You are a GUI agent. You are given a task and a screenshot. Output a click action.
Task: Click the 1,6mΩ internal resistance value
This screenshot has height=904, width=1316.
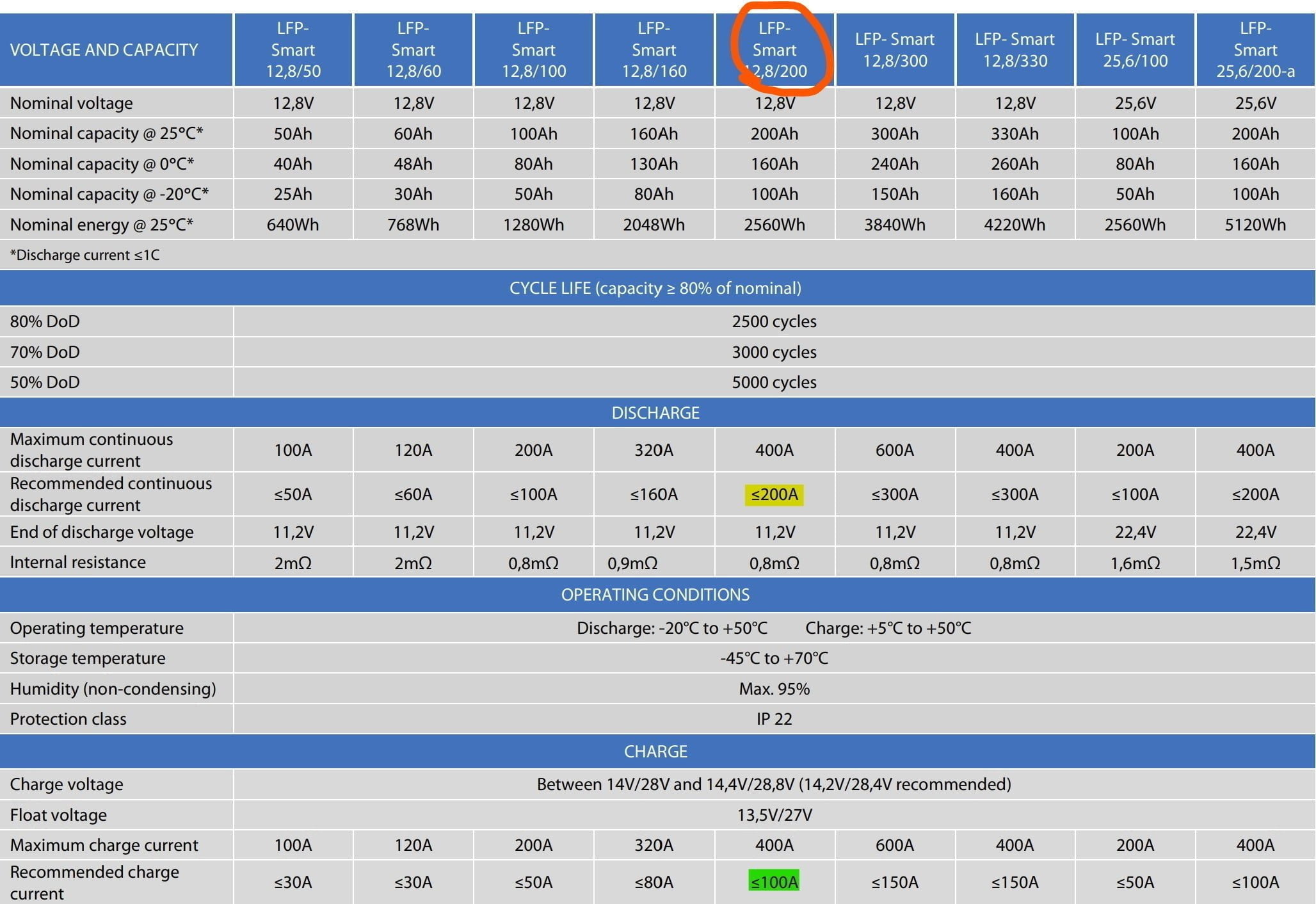point(1135,563)
